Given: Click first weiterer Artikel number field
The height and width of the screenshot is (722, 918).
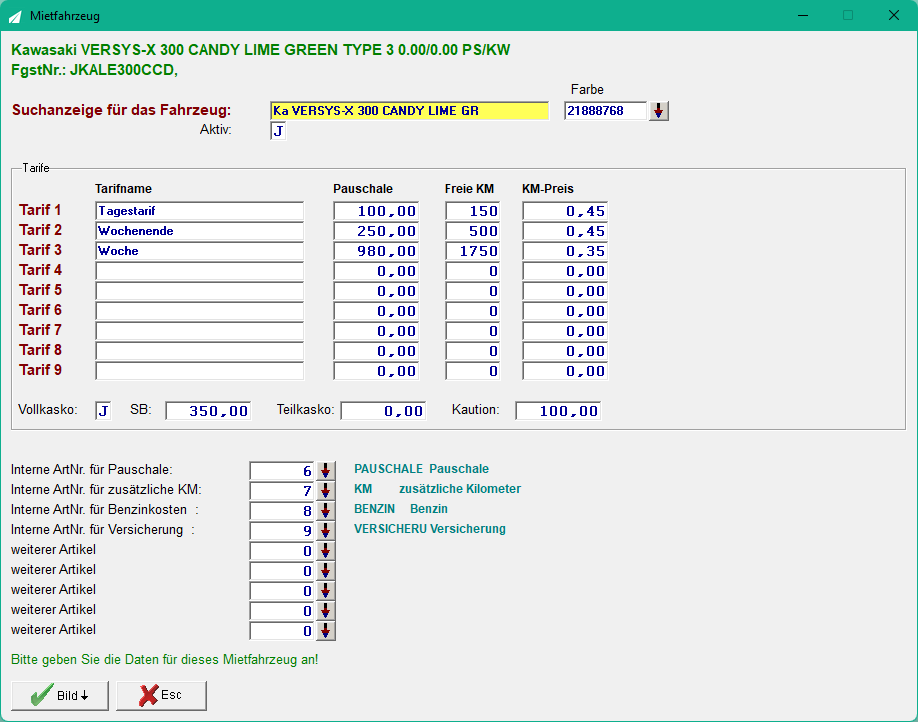Looking at the screenshot, I should tap(282, 551).
